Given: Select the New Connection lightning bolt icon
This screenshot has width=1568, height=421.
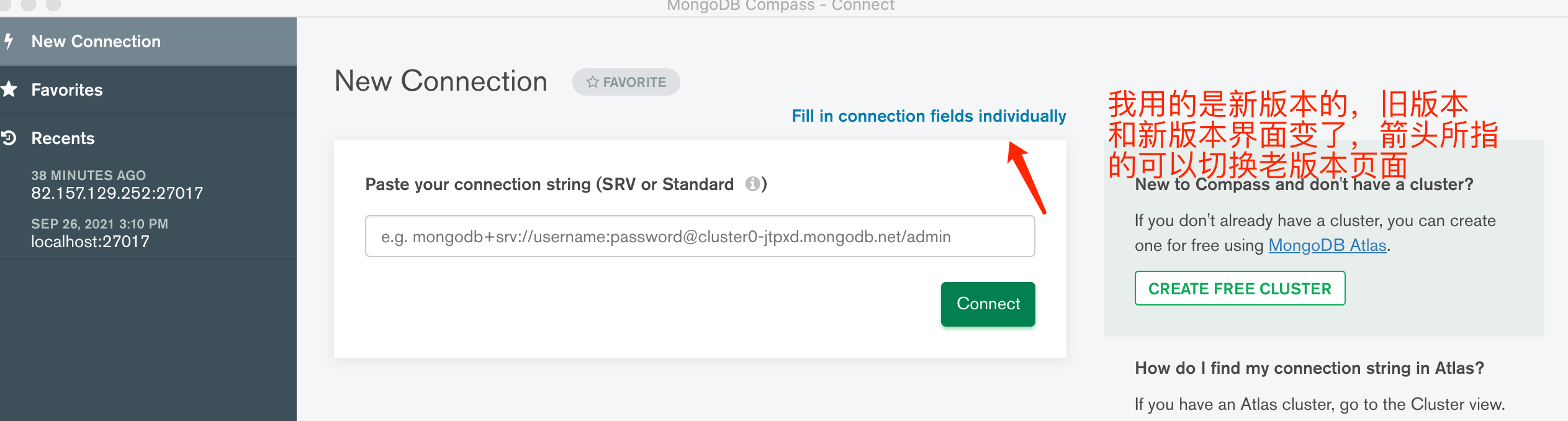Looking at the screenshot, I should [x=9, y=41].
